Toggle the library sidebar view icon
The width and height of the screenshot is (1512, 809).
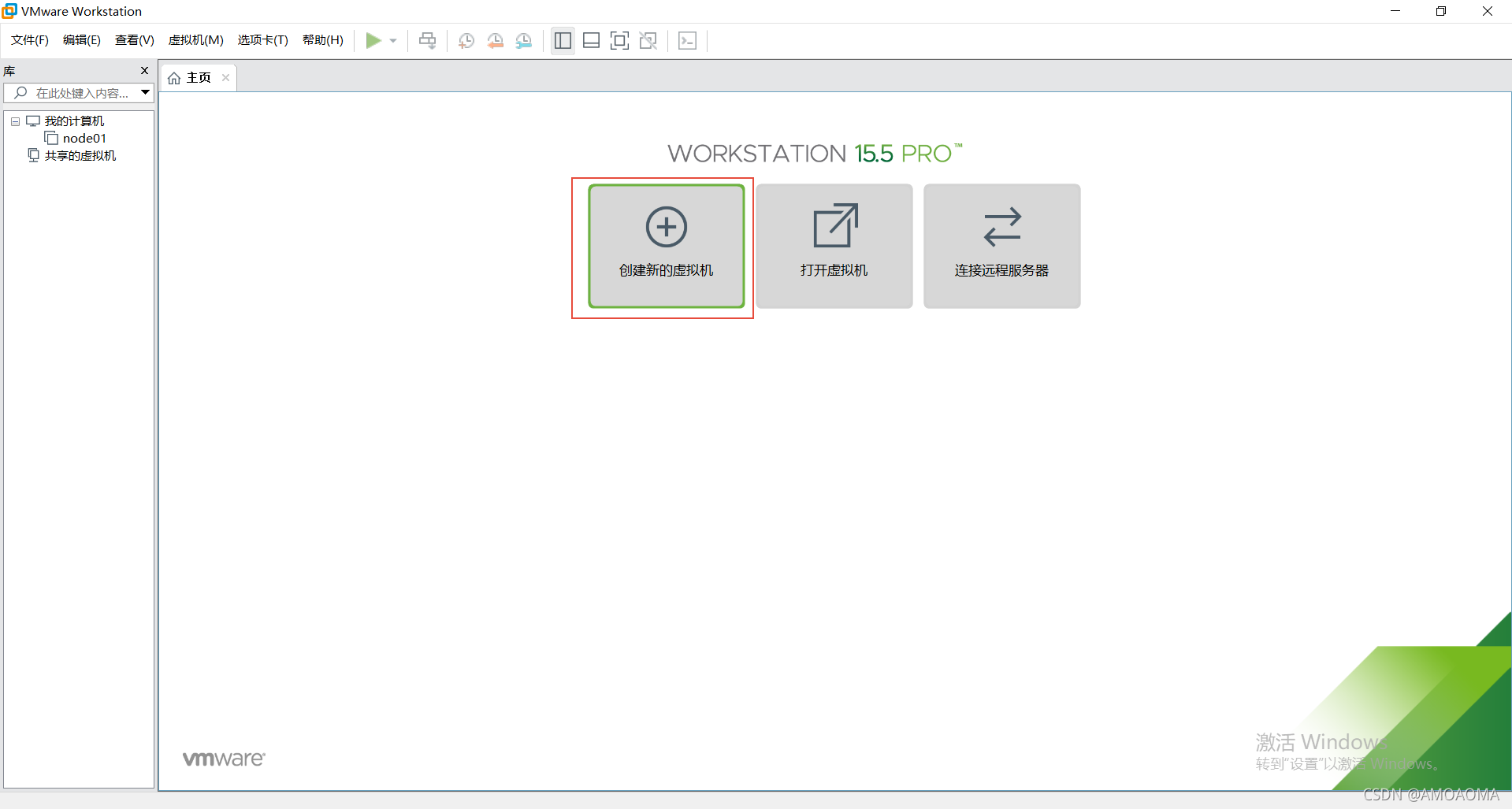pos(563,41)
